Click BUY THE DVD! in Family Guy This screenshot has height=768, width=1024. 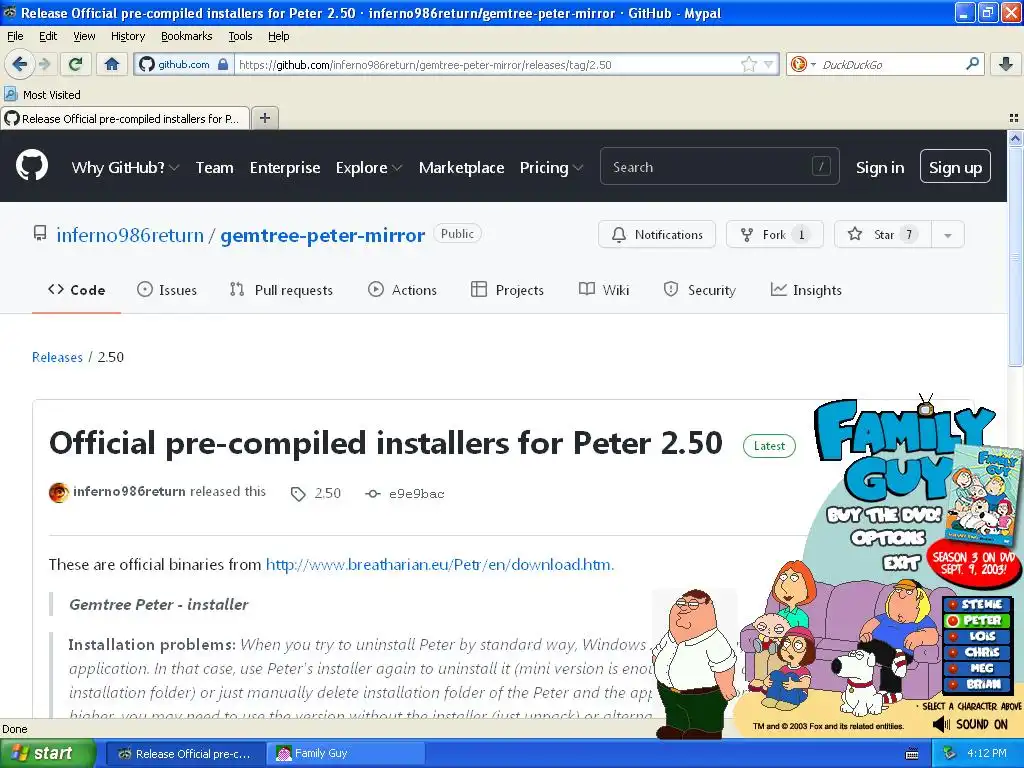click(x=884, y=515)
